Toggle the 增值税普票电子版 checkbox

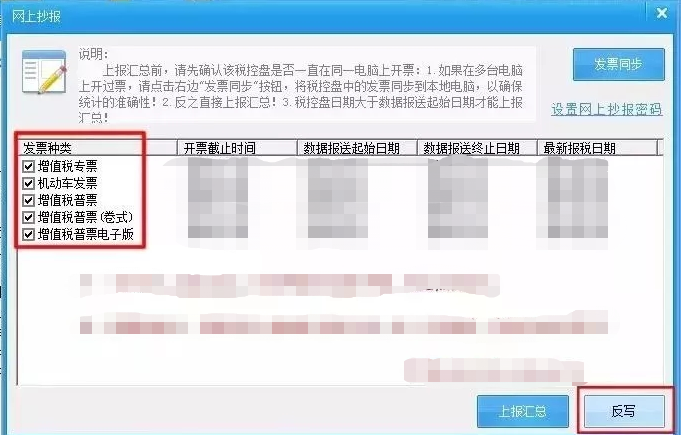(29, 234)
